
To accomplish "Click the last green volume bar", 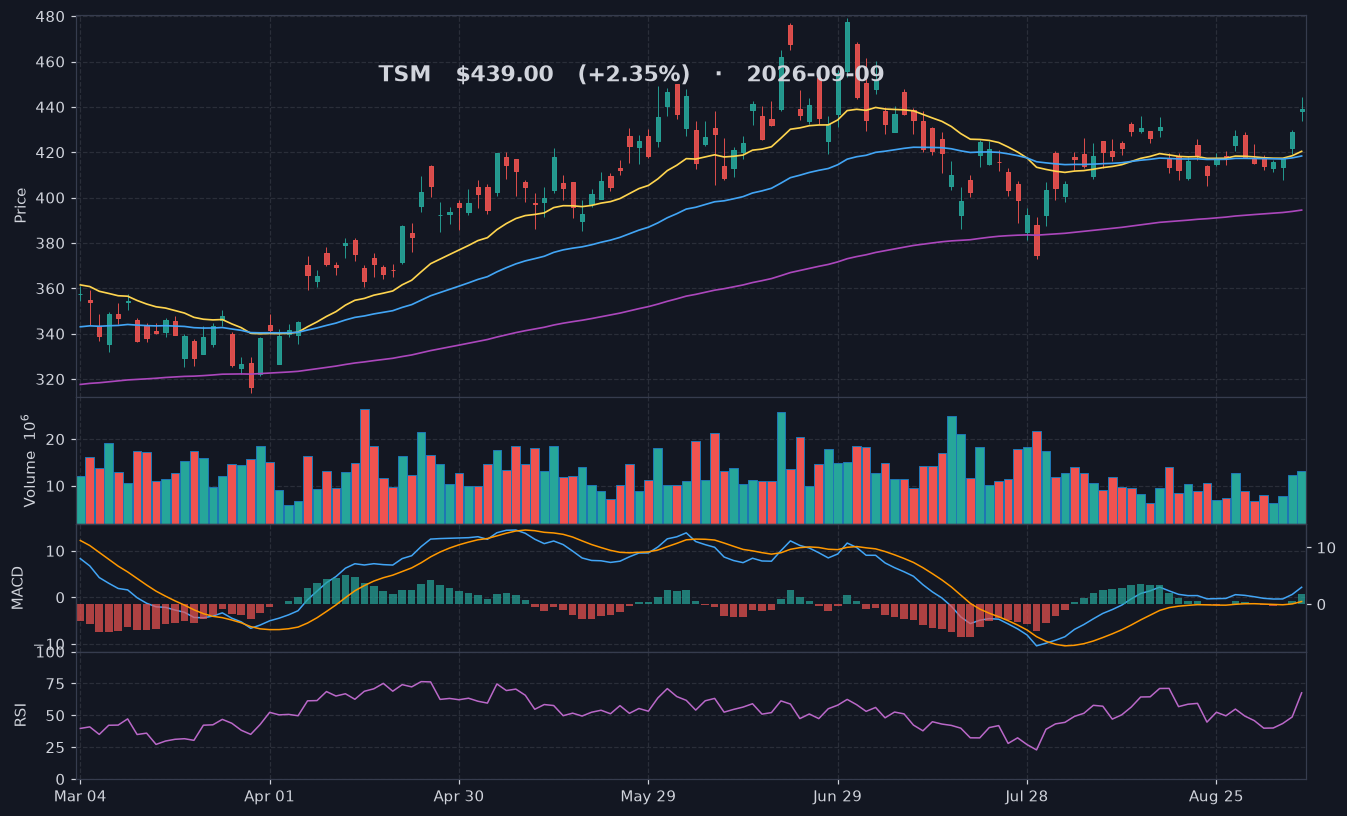I will coord(1302,497).
